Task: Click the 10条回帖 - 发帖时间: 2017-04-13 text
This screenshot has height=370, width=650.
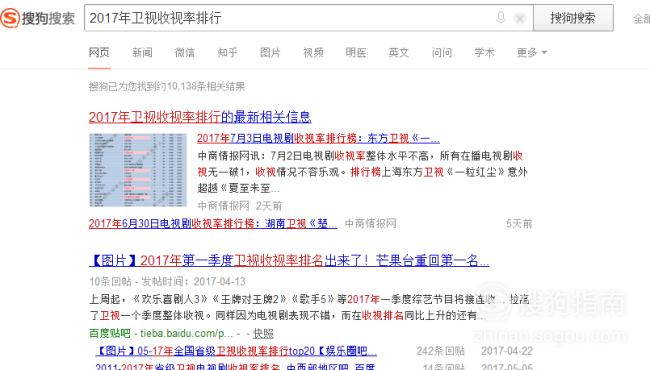Action: tap(167, 282)
